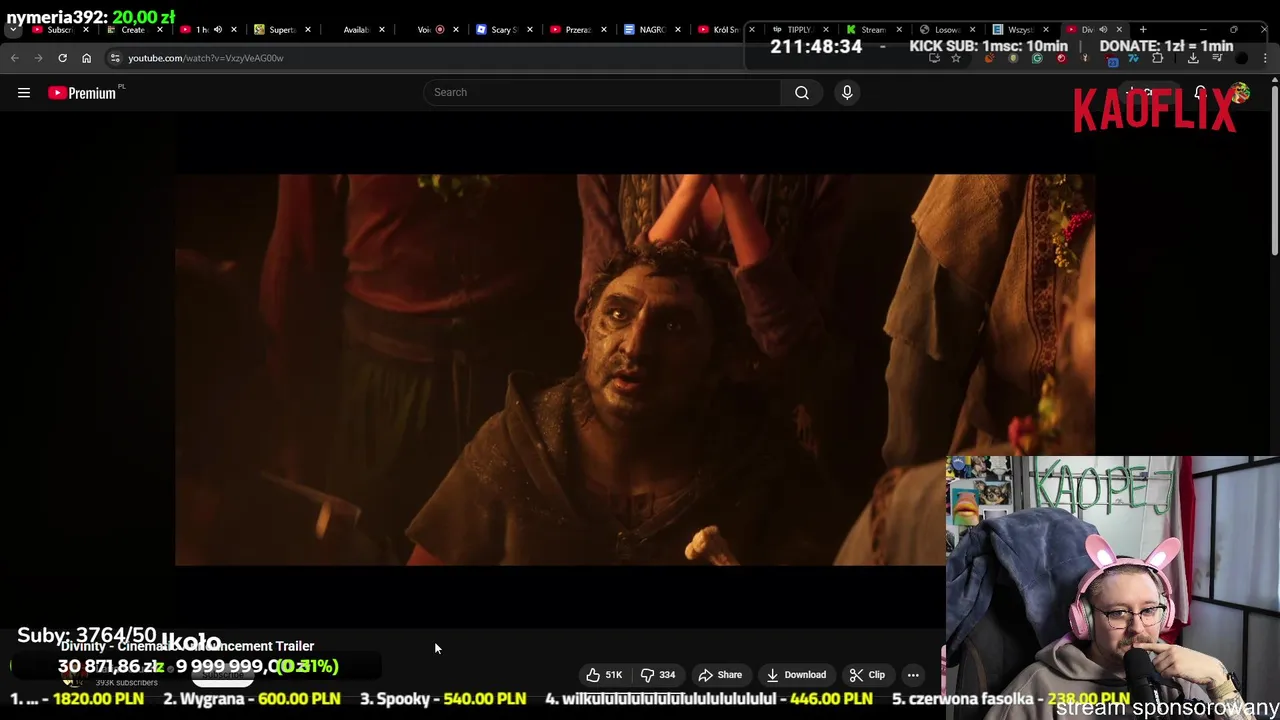Install or cast page screen icon
Image resolution: width=1280 pixels, height=720 pixels.
point(934,58)
